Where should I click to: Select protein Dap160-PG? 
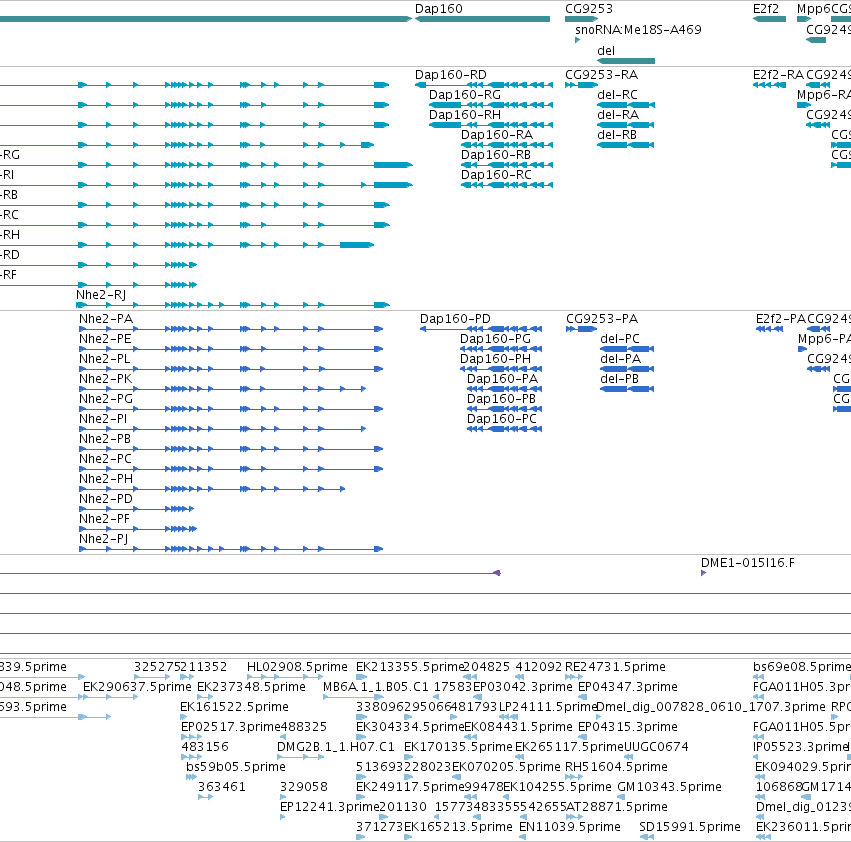[x=496, y=339]
